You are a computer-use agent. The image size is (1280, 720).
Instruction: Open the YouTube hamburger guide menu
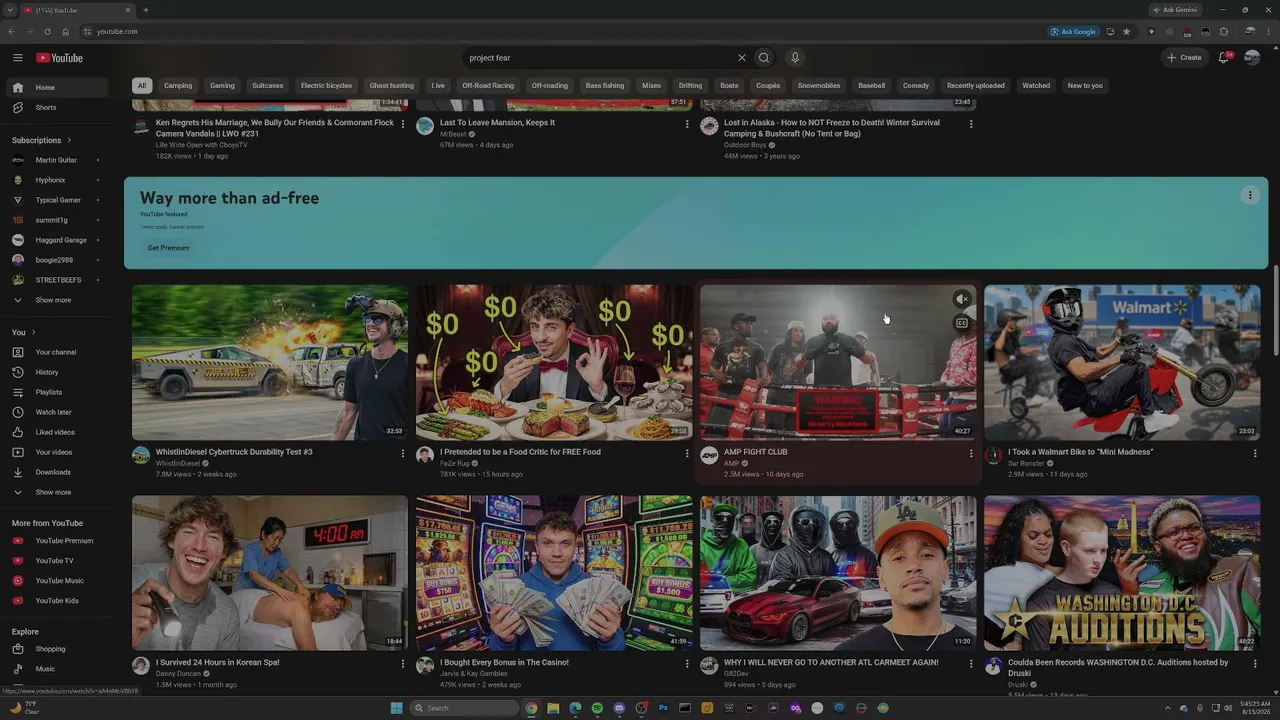tap(18, 58)
